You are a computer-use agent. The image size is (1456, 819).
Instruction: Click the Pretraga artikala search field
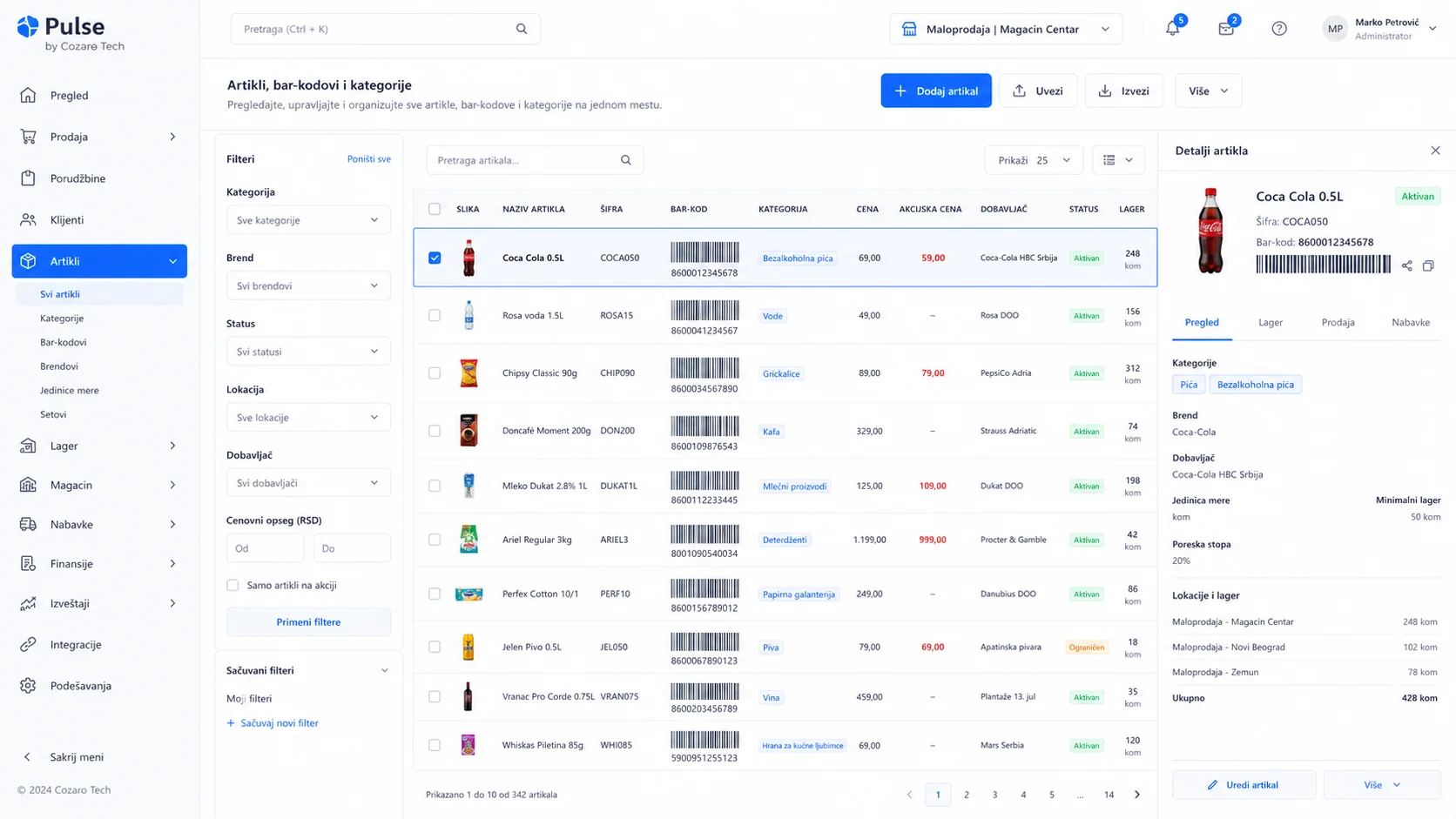(535, 160)
